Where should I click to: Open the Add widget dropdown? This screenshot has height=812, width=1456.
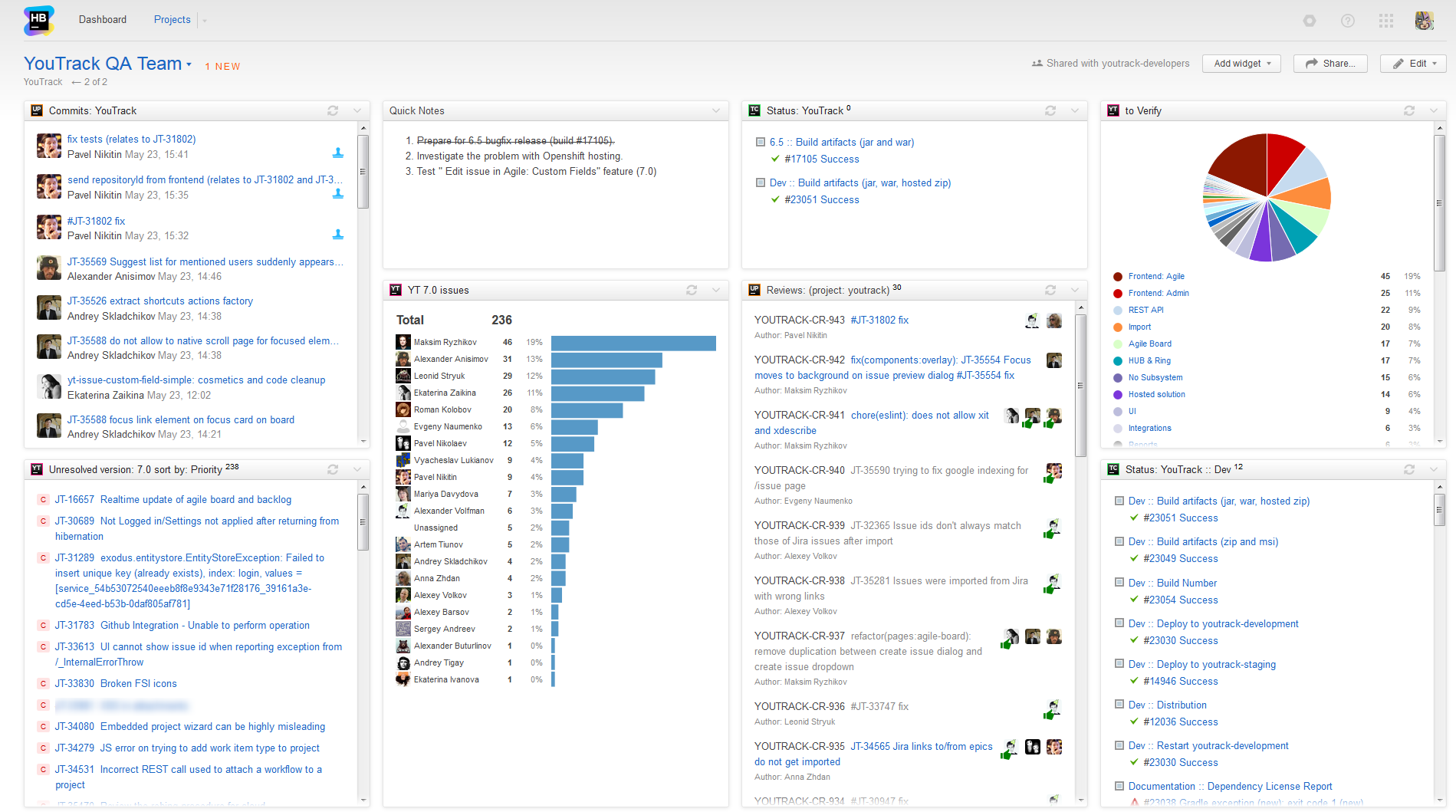pos(1241,64)
